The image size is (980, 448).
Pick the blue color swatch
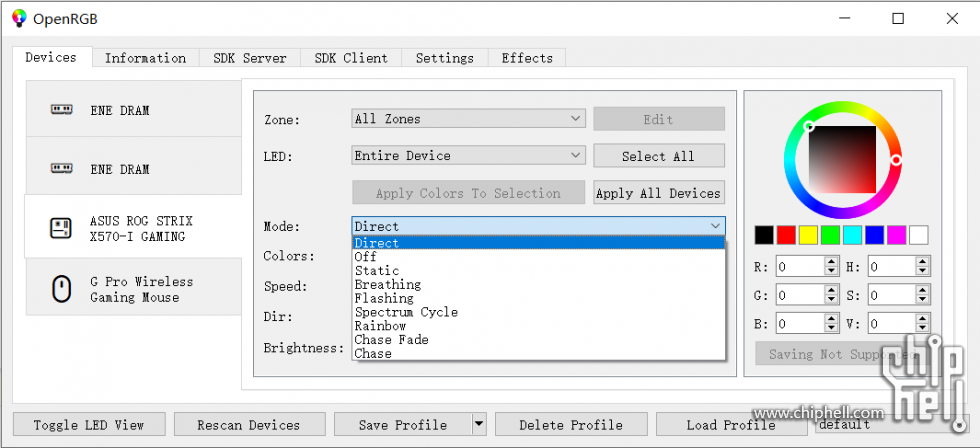(874, 235)
